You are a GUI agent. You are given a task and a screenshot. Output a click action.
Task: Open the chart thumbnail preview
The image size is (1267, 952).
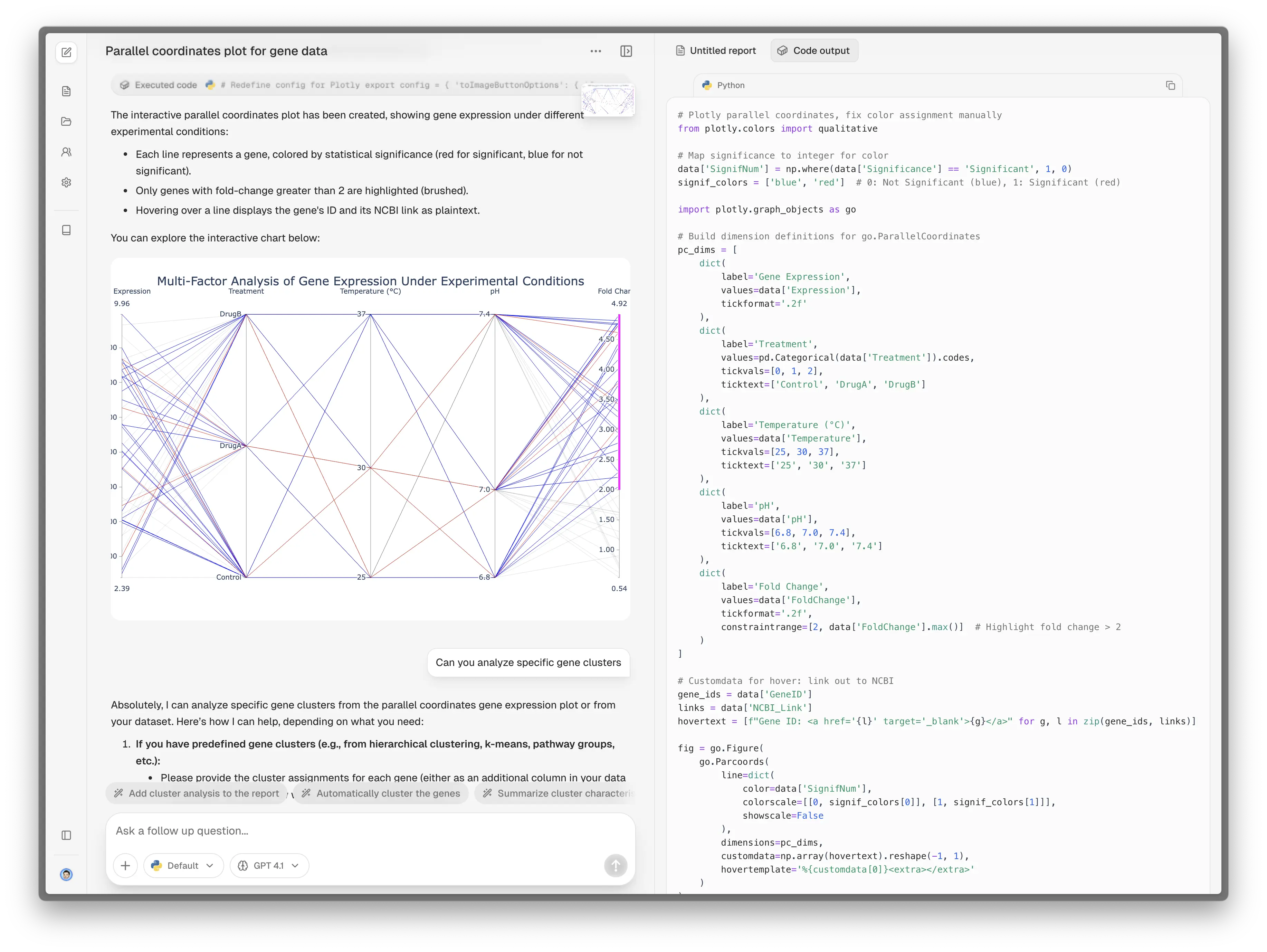click(x=608, y=100)
